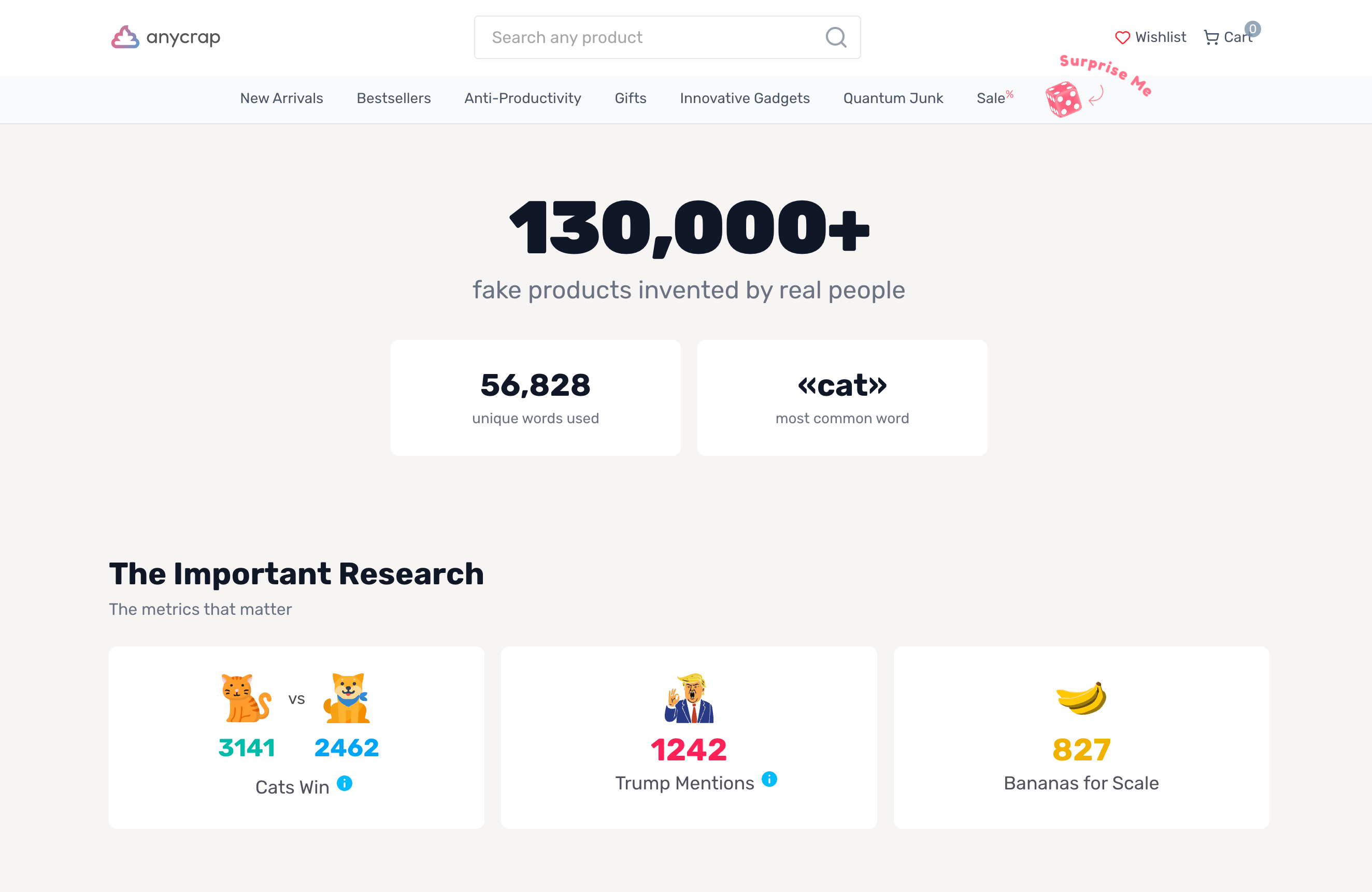Click the search magnifier icon

click(x=836, y=37)
